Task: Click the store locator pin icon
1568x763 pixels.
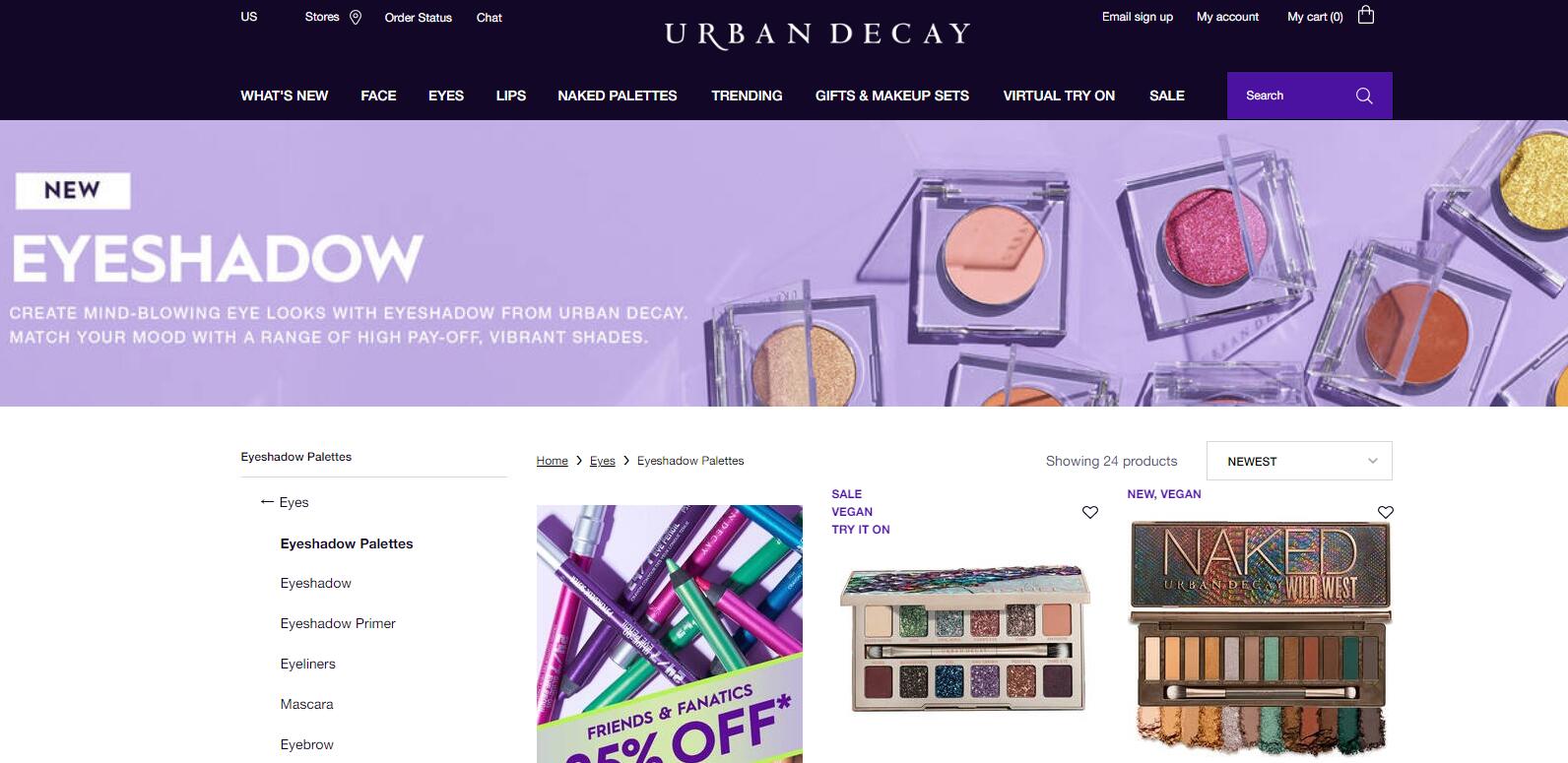Action: pos(356,17)
